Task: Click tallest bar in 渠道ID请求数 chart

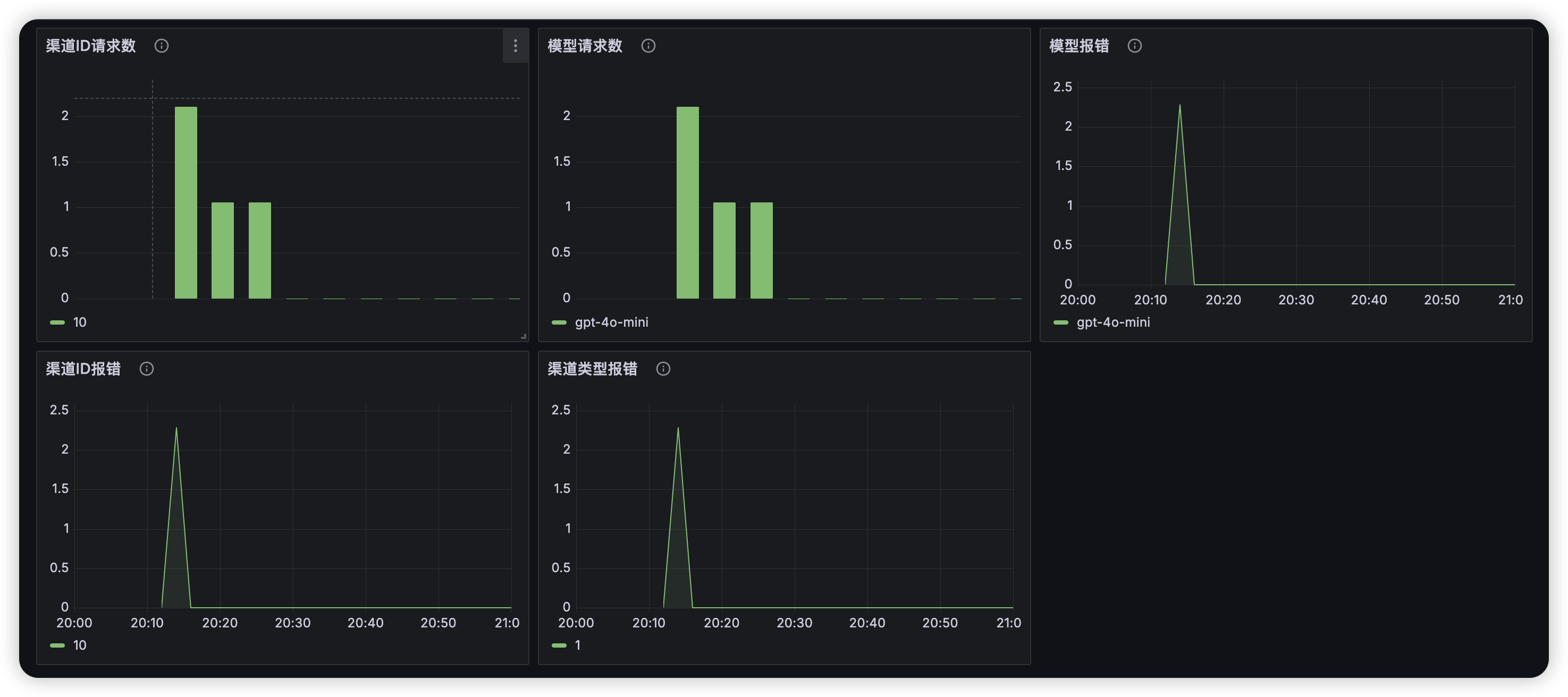Action: point(186,202)
